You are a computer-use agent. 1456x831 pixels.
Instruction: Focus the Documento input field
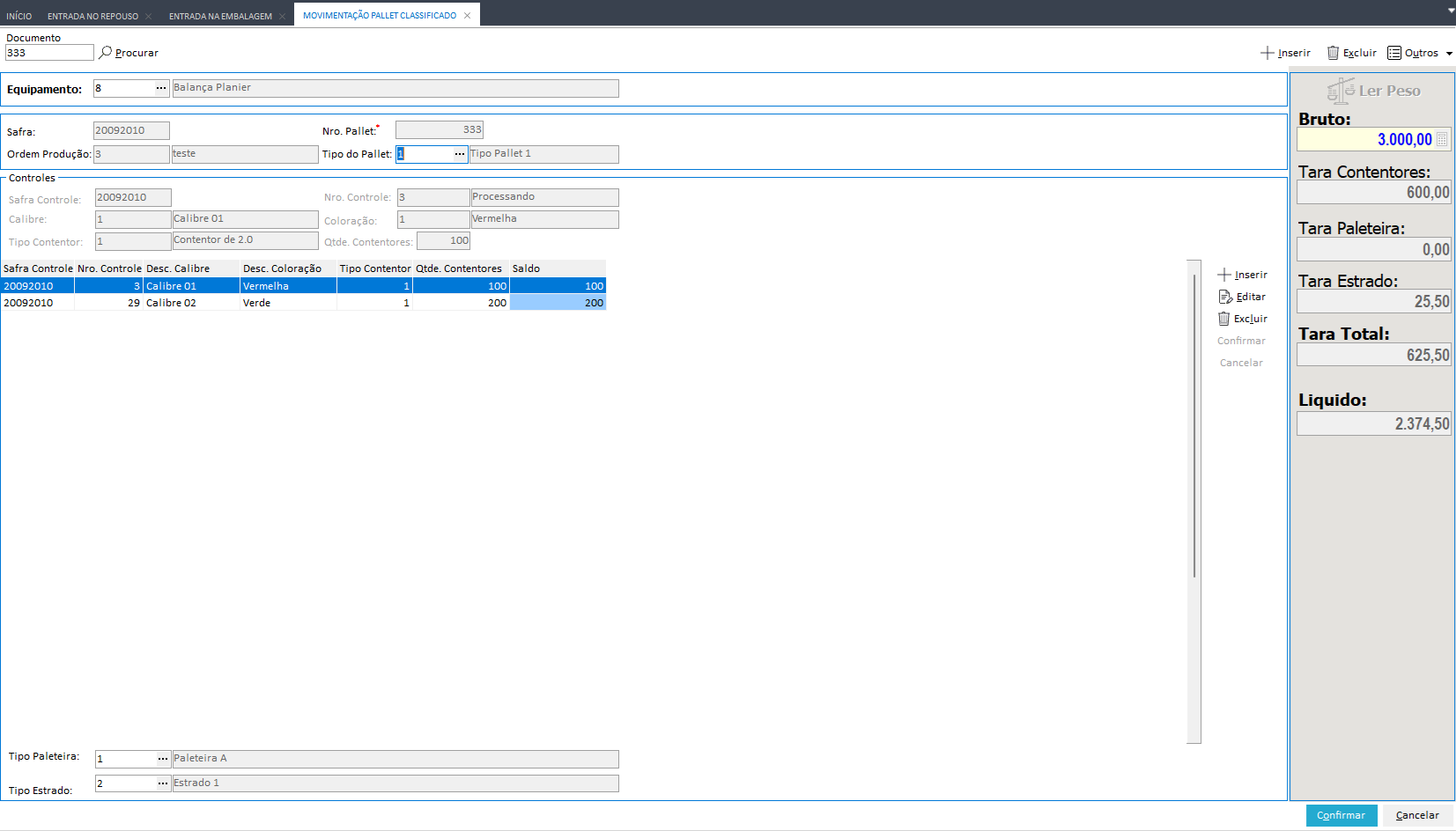49,53
